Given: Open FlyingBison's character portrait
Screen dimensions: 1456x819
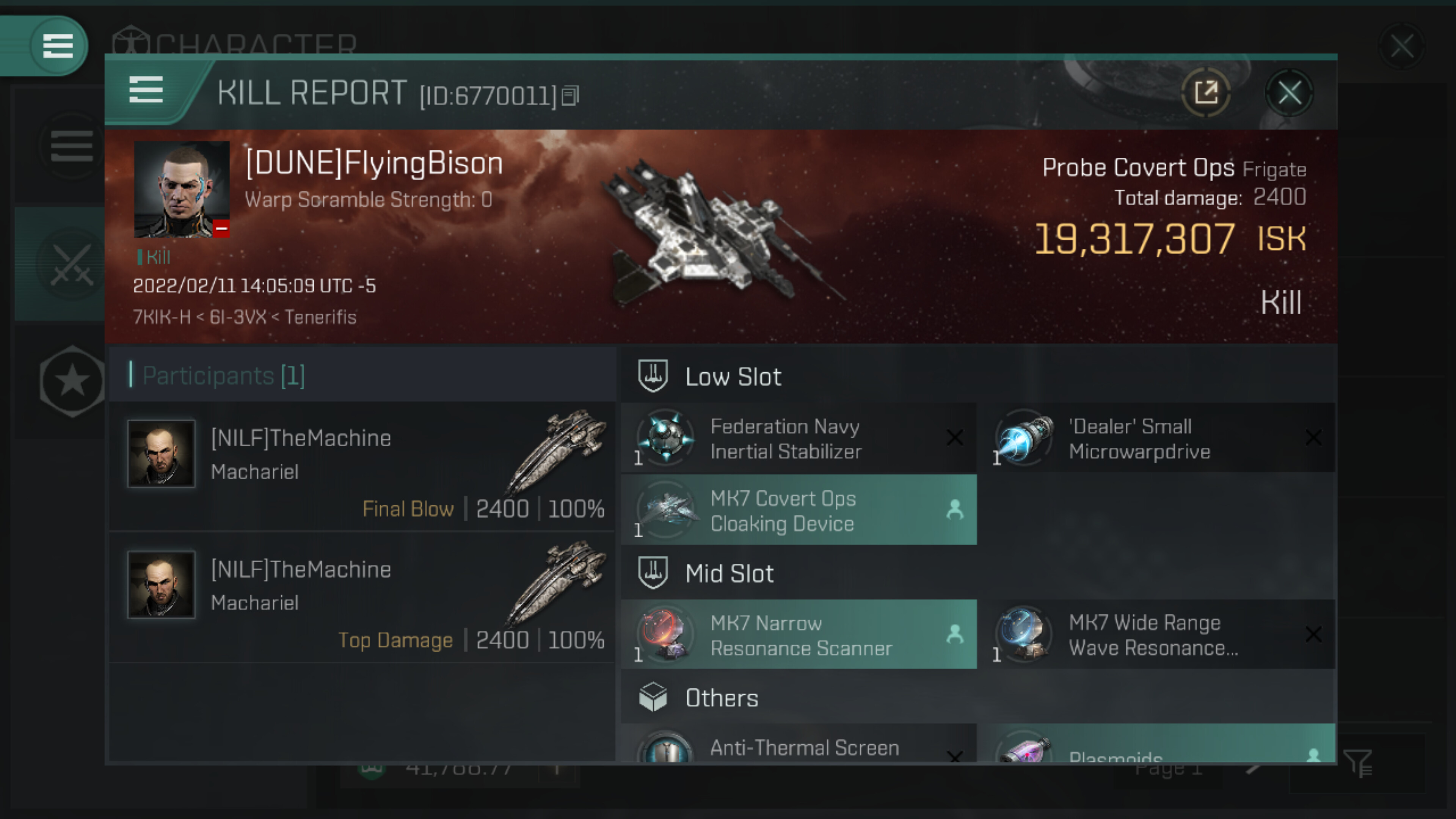Looking at the screenshot, I should [x=182, y=189].
